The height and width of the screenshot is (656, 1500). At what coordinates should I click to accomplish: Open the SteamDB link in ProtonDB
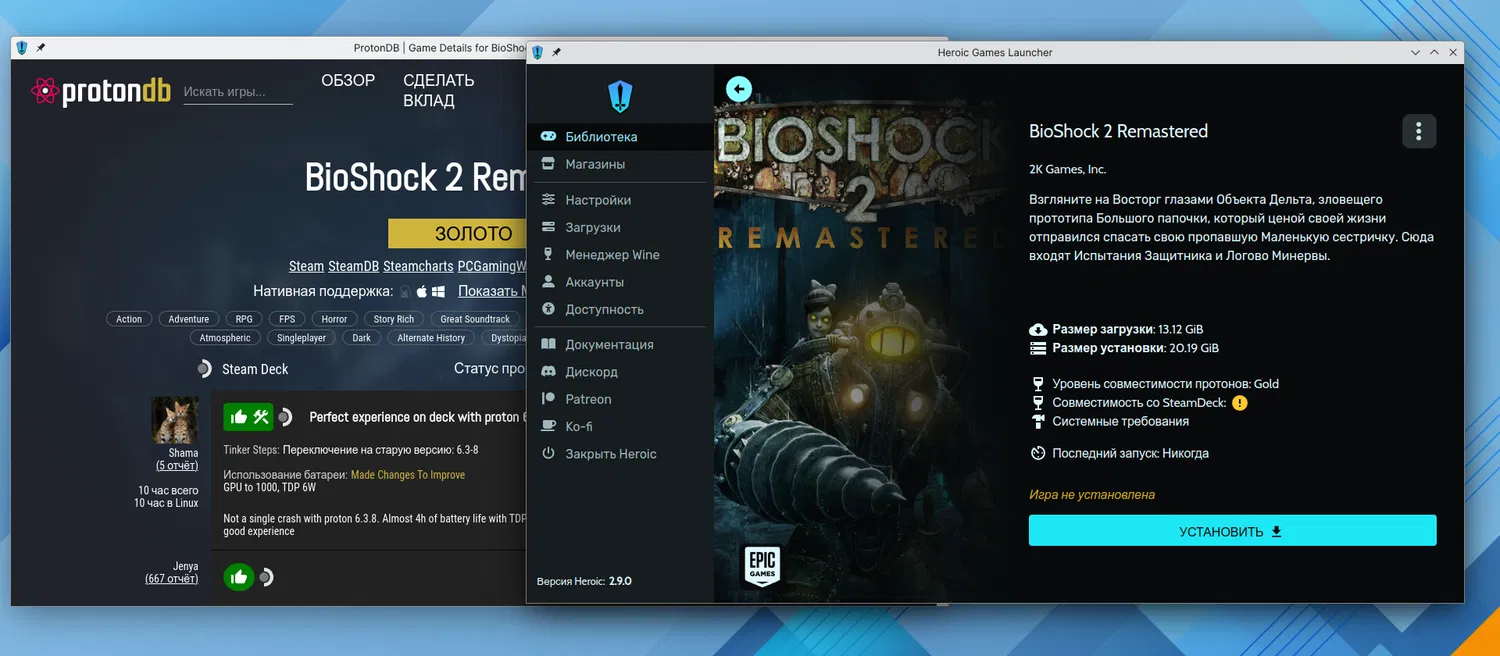coord(354,266)
